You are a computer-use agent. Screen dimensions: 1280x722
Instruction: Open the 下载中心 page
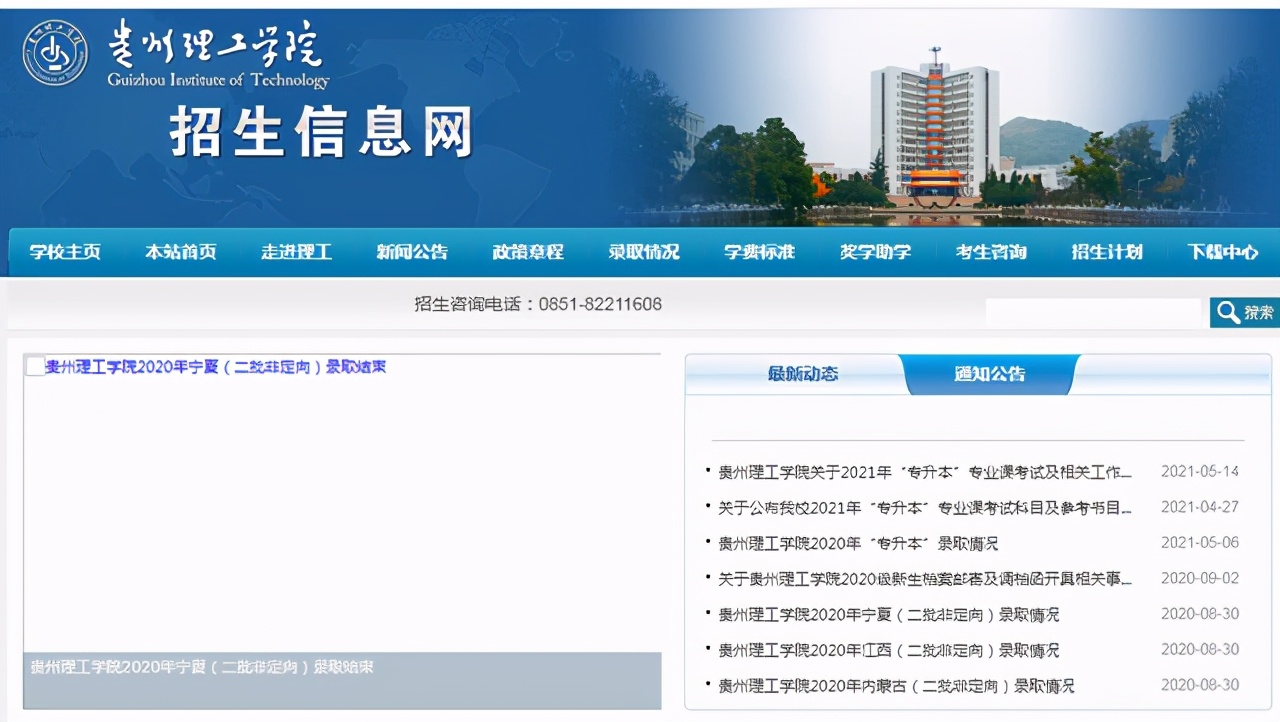[x=1222, y=252]
